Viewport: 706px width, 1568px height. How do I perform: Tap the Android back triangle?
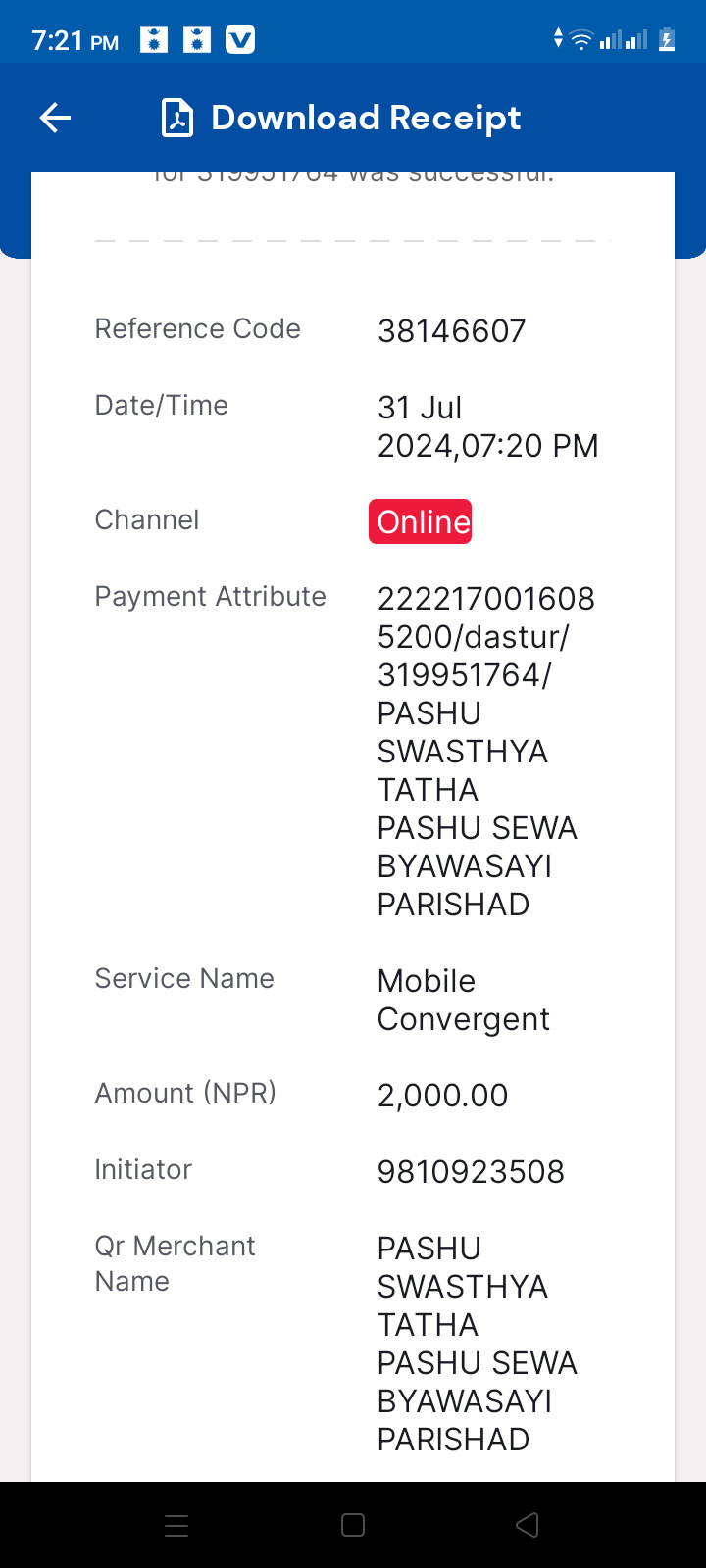coord(528,1525)
